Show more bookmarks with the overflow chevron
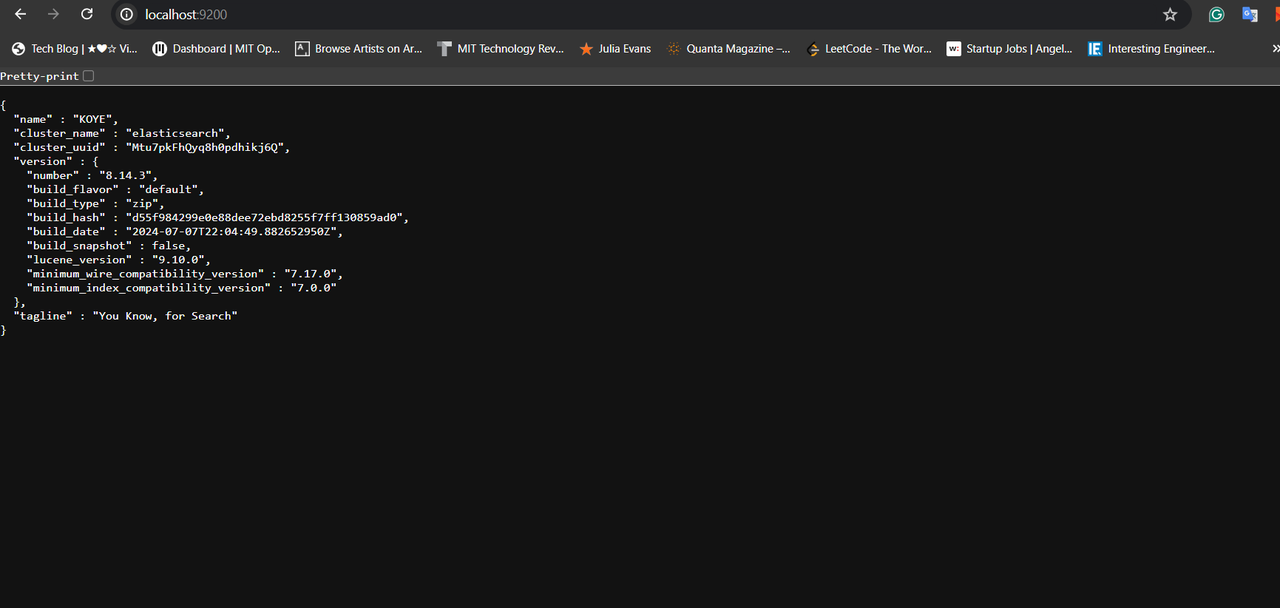The height and width of the screenshot is (608, 1280). tap(1275, 48)
